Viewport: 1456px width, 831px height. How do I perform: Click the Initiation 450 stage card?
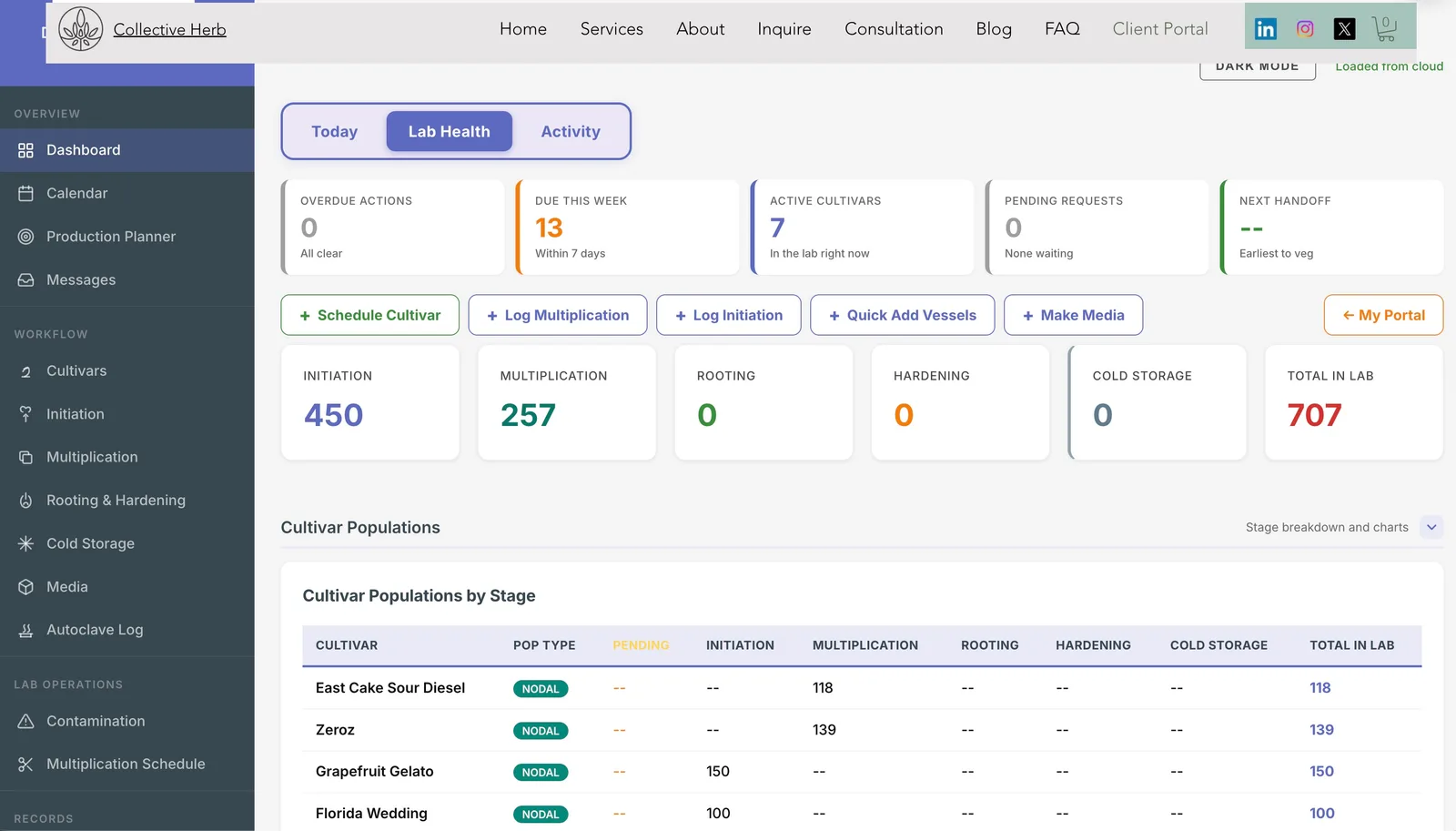click(x=370, y=402)
